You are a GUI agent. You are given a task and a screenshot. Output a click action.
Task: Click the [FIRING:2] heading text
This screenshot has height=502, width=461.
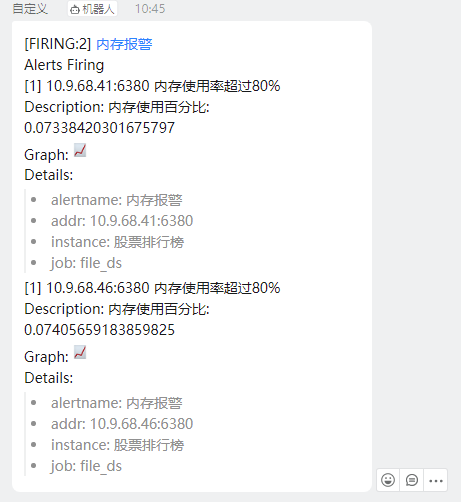[x=58, y=44]
